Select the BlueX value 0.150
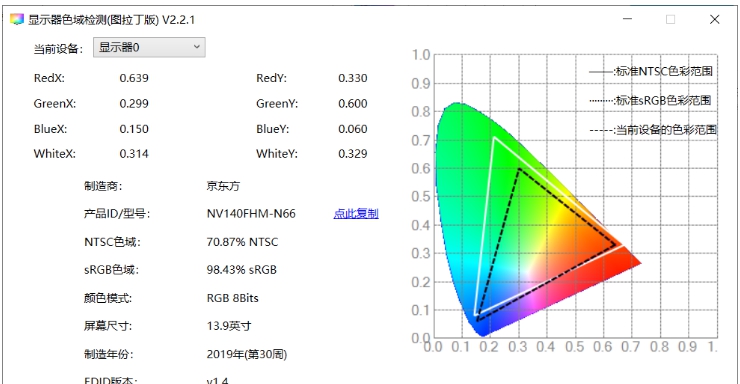740x384 pixels. (134, 129)
